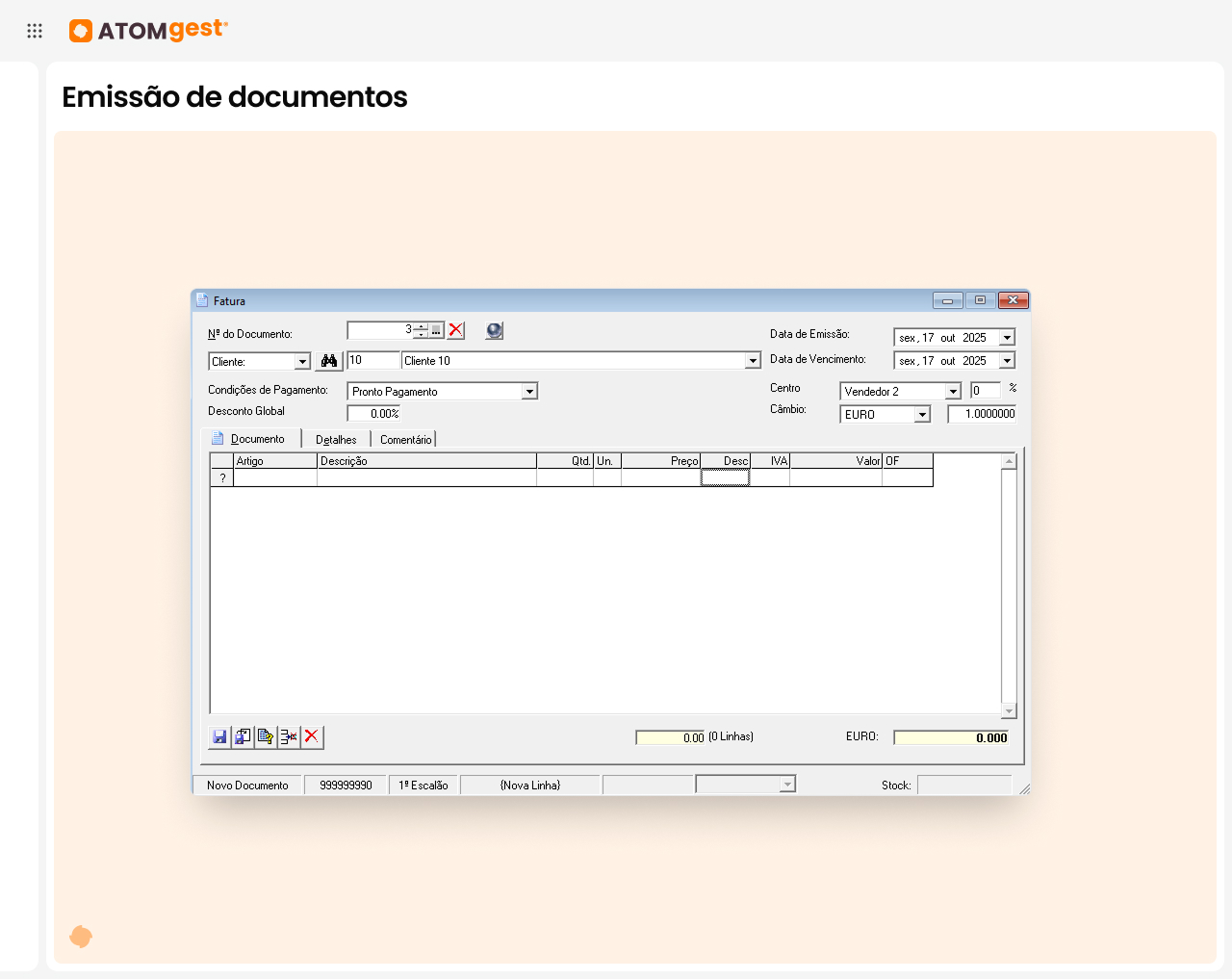Click the binoculars client search icon
1232x979 pixels.
click(x=329, y=361)
